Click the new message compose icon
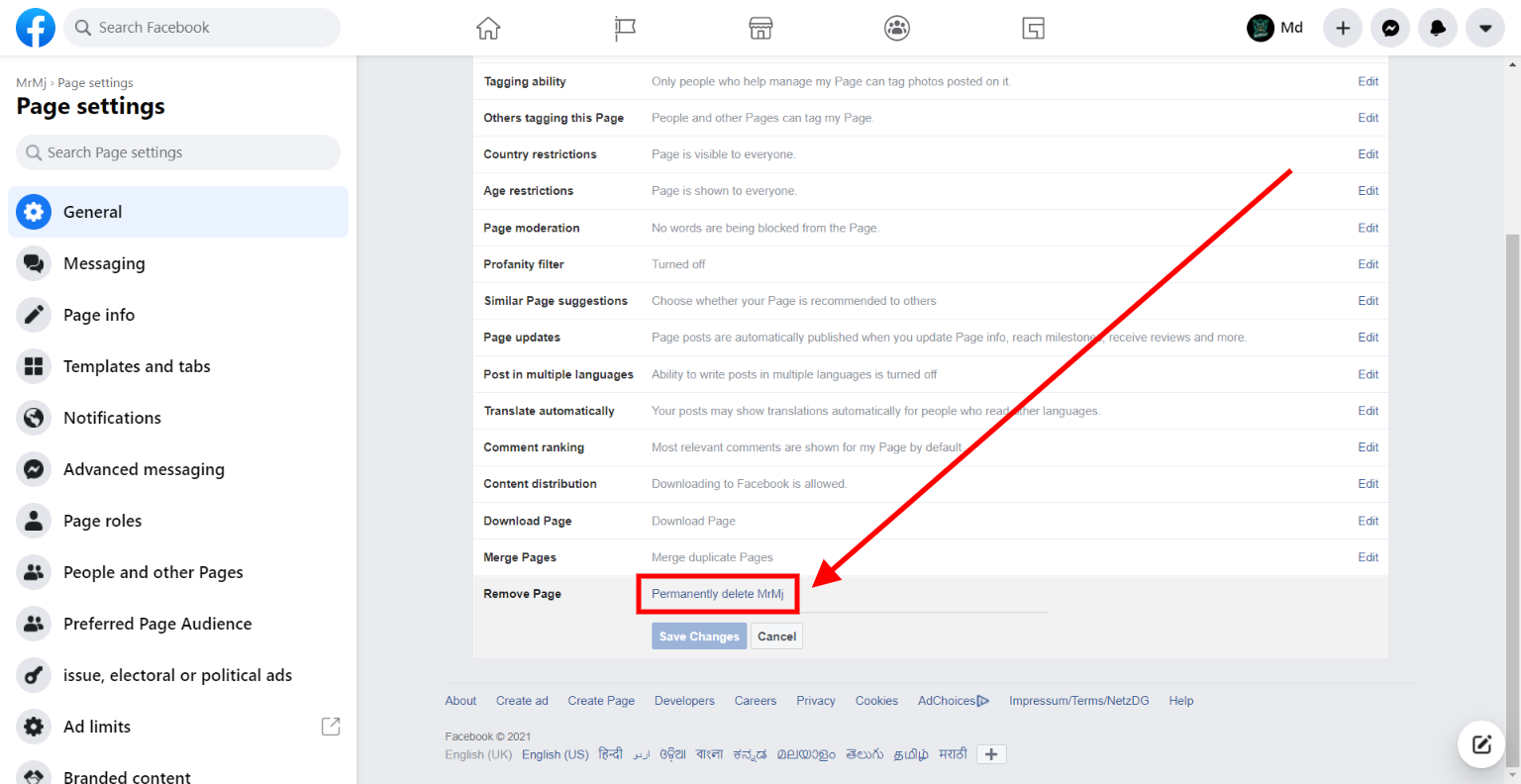 point(1481,744)
